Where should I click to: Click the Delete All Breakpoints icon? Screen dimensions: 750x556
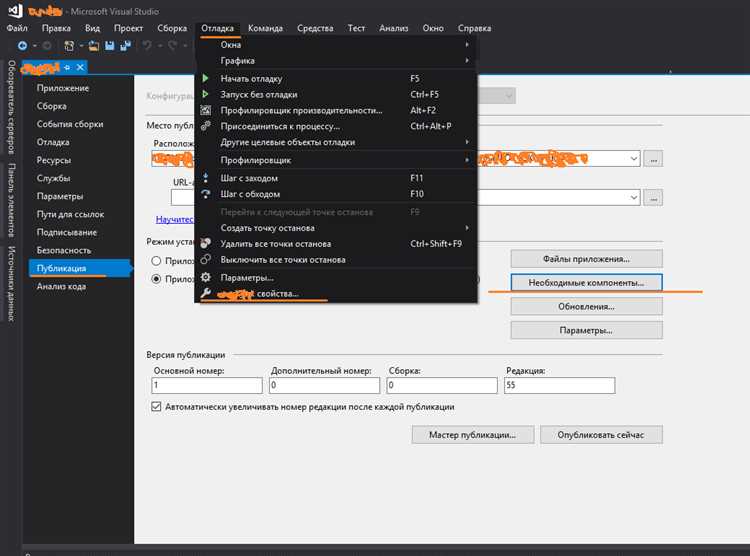pos(205,243)
